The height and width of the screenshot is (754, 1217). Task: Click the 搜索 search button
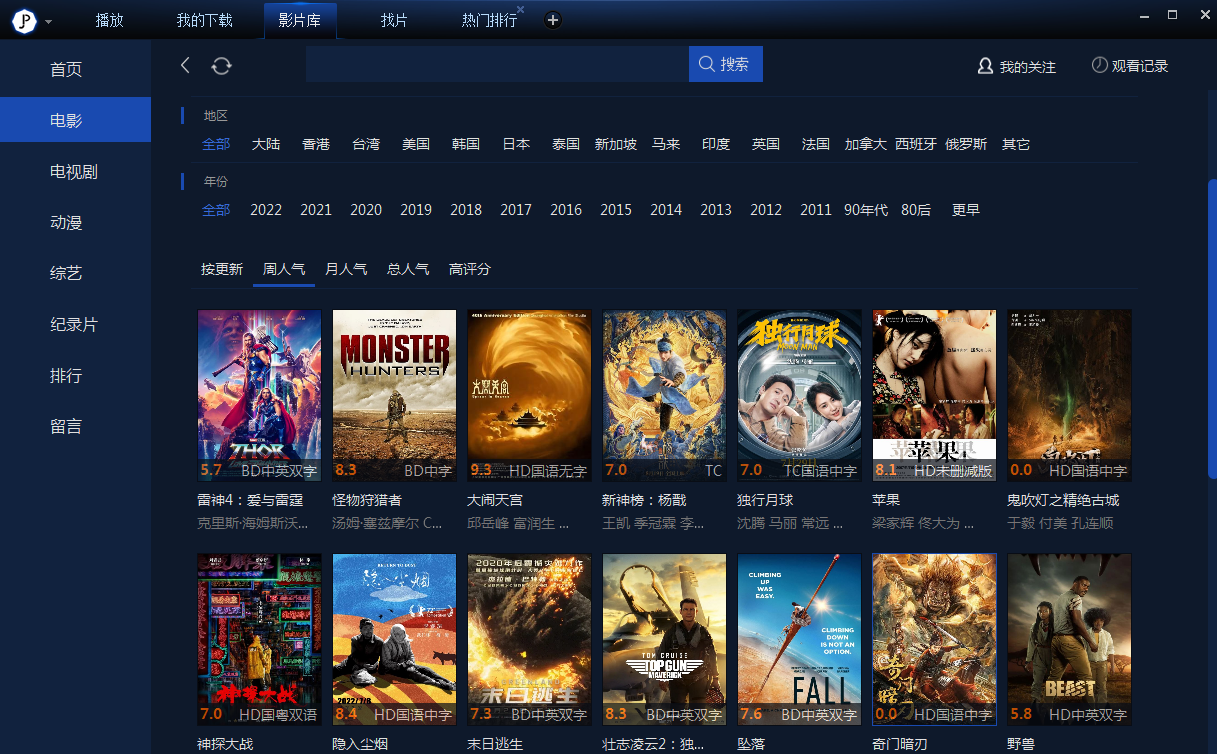click(726, 64)
